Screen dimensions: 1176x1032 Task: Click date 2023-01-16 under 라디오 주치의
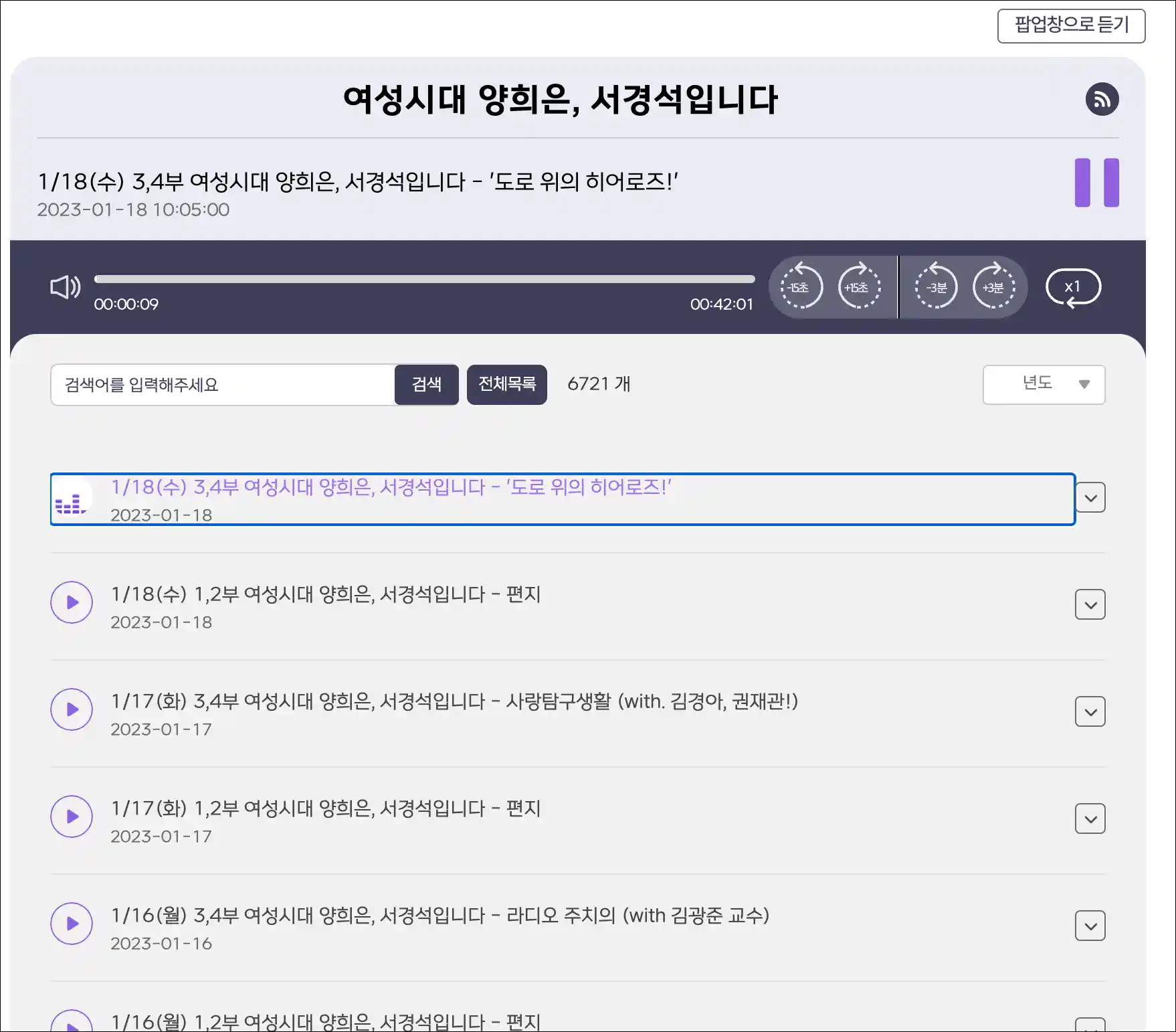tap(161, 944)
